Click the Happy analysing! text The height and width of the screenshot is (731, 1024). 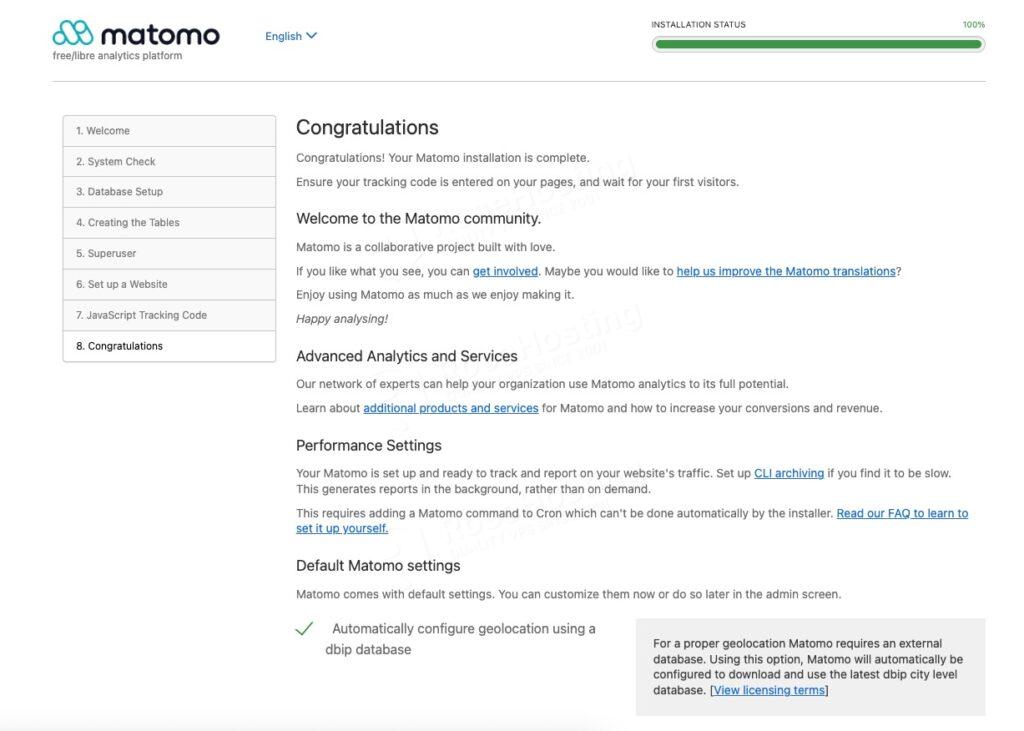(x=342, y=319)
